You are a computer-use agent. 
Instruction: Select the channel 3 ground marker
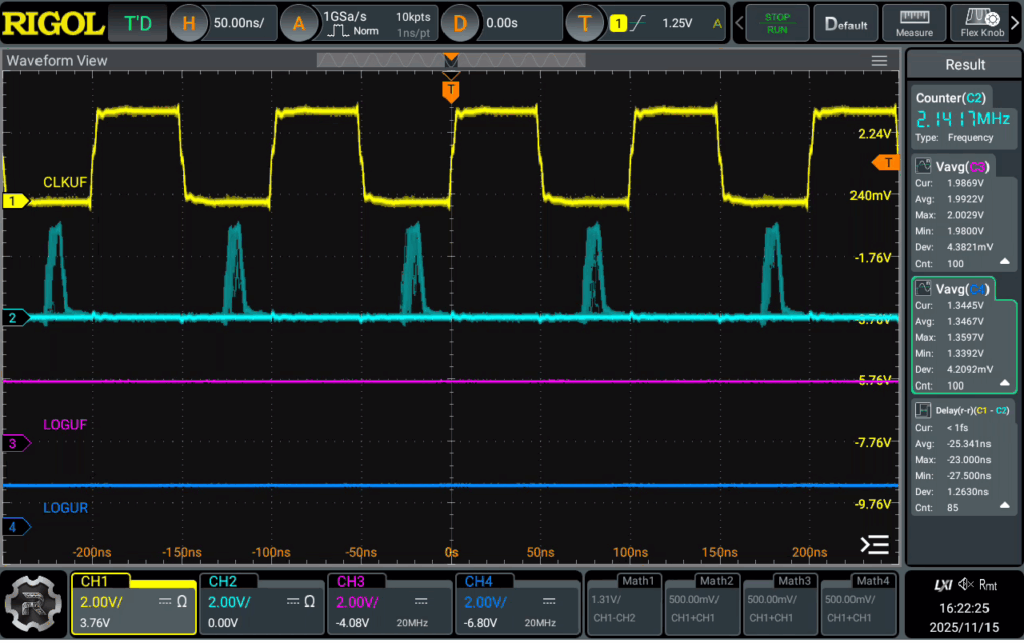16,443
